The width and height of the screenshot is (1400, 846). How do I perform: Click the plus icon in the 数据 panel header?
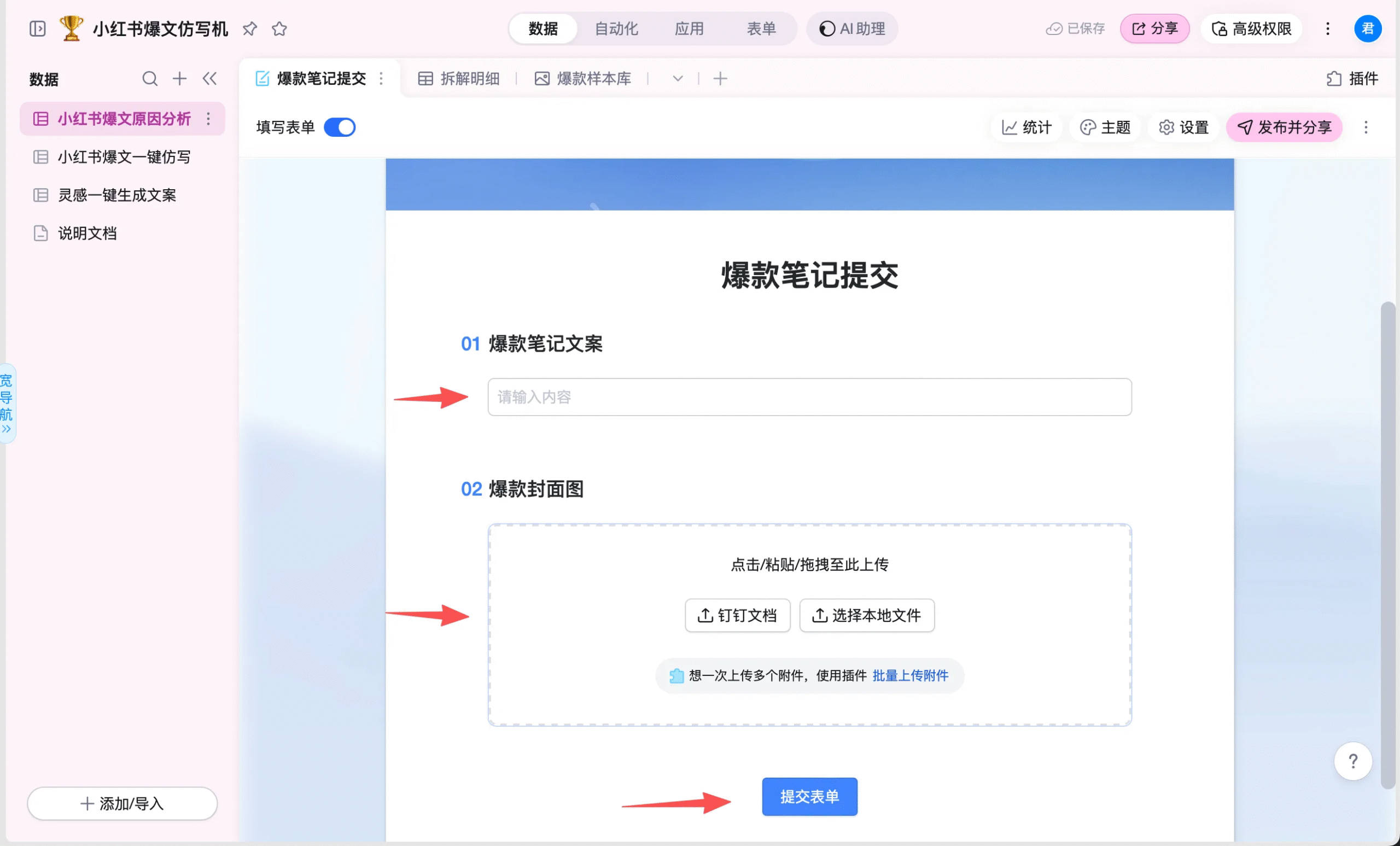[x=179, y=78]
